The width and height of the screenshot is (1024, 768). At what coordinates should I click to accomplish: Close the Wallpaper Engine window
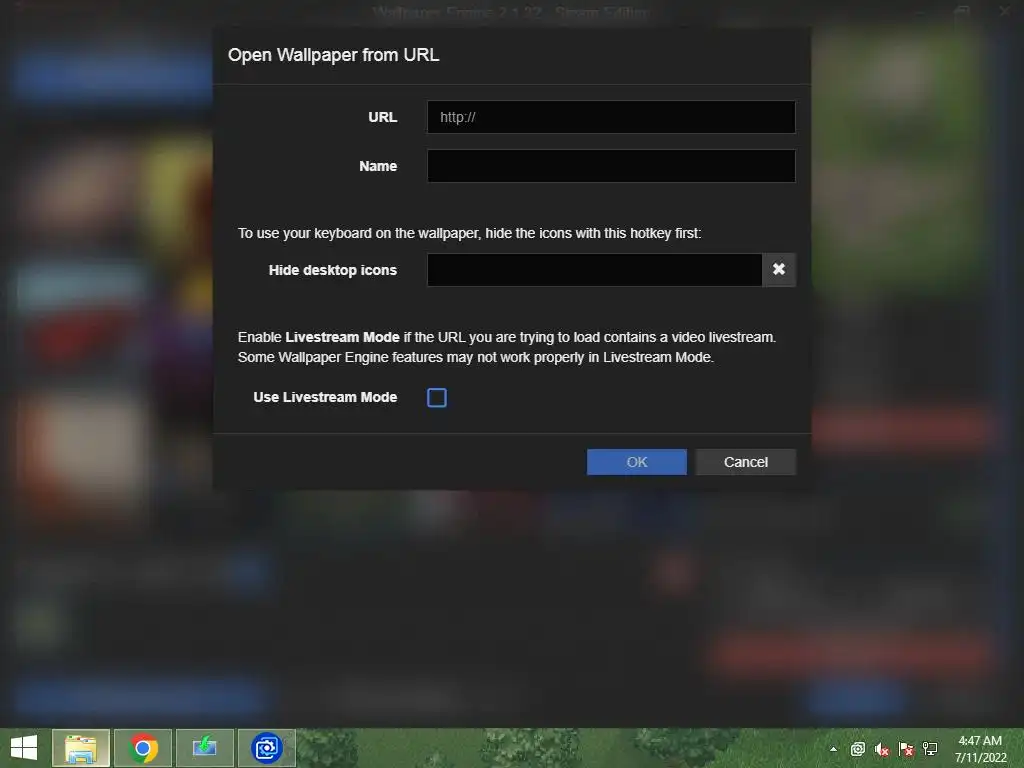pos(1004,11)
